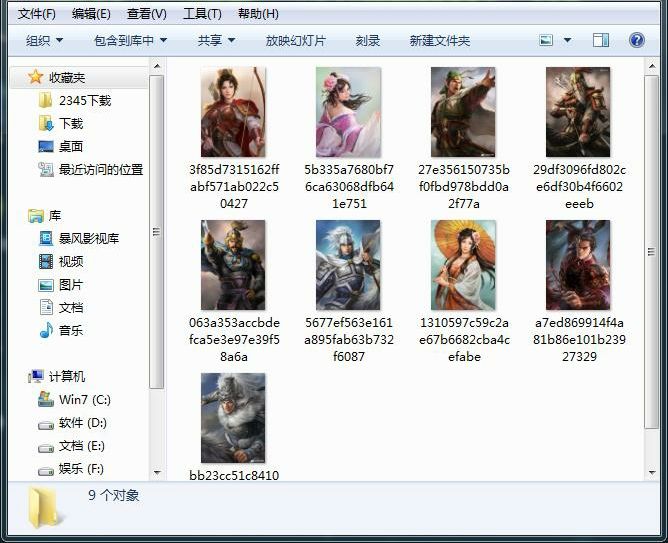Click the 暴风影视库 icon
The width and height of the screenshot is (668, 543).
coord(46,238)
